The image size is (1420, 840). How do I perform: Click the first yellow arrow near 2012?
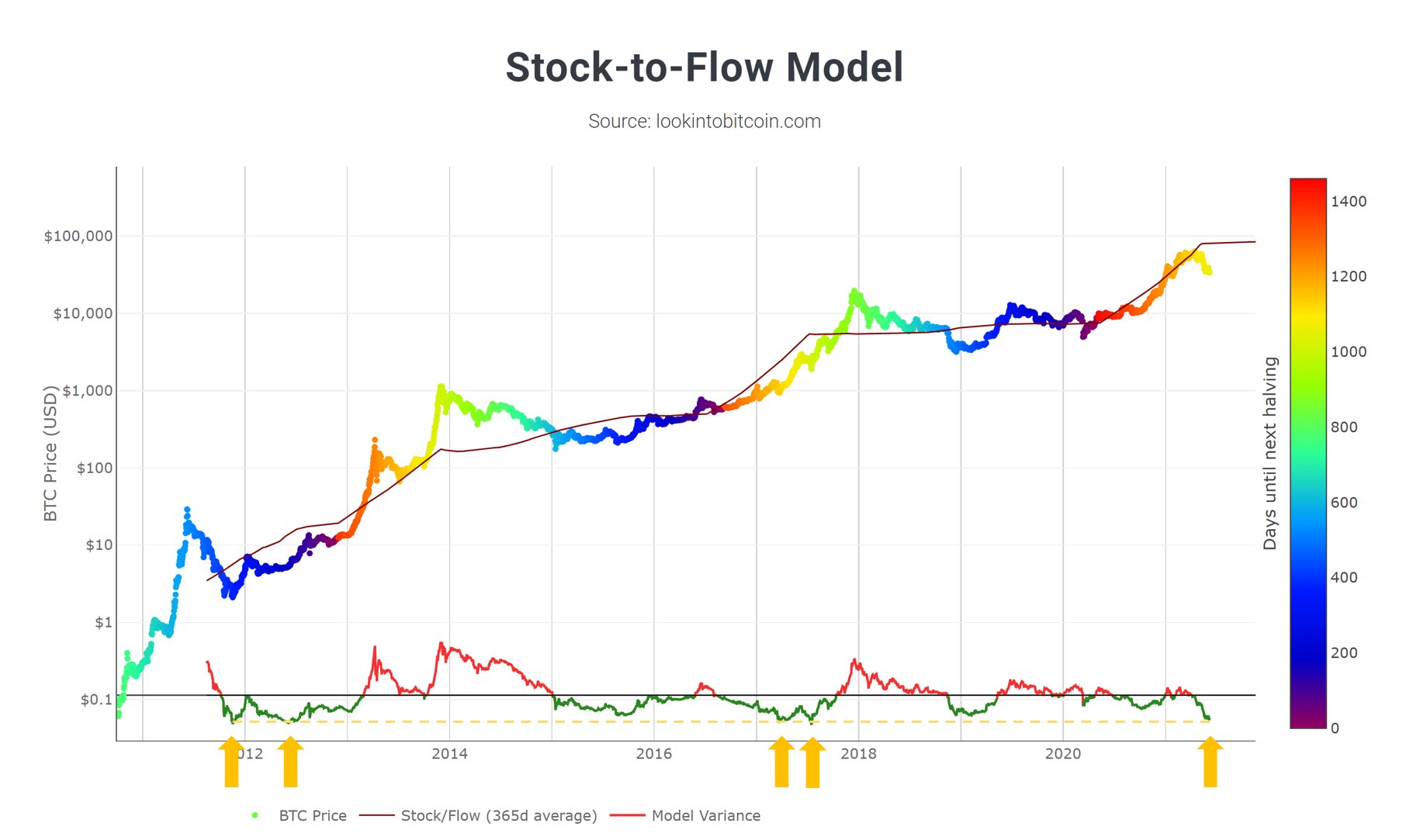(x=231, y=762)
